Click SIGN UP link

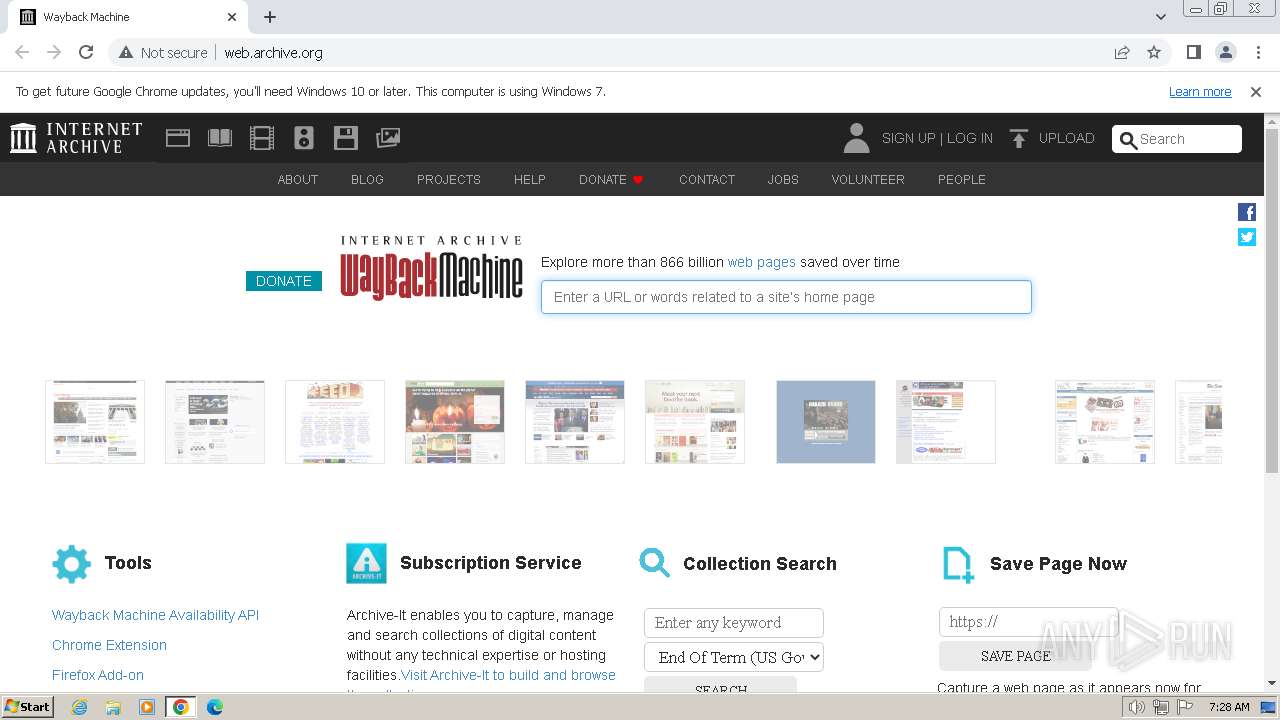tap(908, 138)
